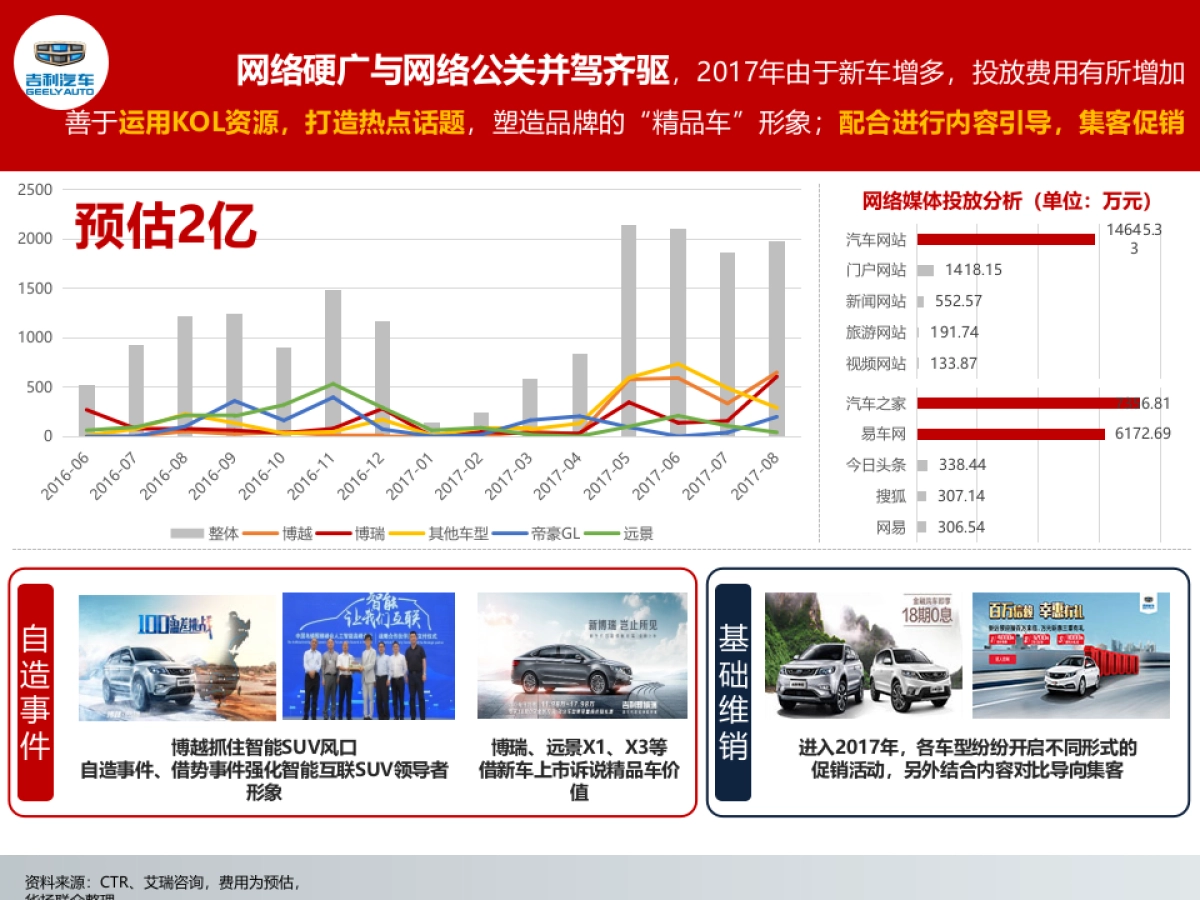This screenshot has height=900, width=1200.
Task: Open the 100 challenge SUV thumbnail
Action: 177,656
